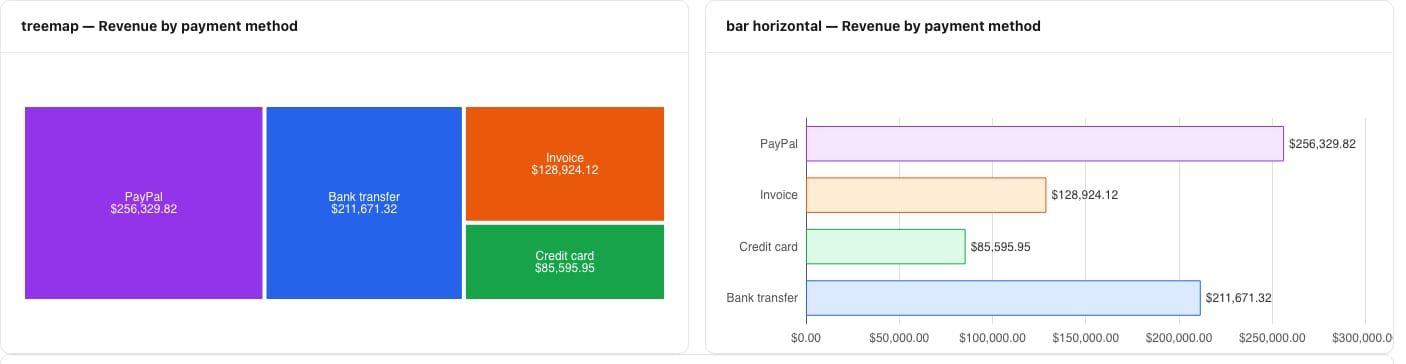The width and height of the screenshot is (1406, 364).
Task: Click the $0.00 x-axis tick label
Action: [x=806, y=338]
